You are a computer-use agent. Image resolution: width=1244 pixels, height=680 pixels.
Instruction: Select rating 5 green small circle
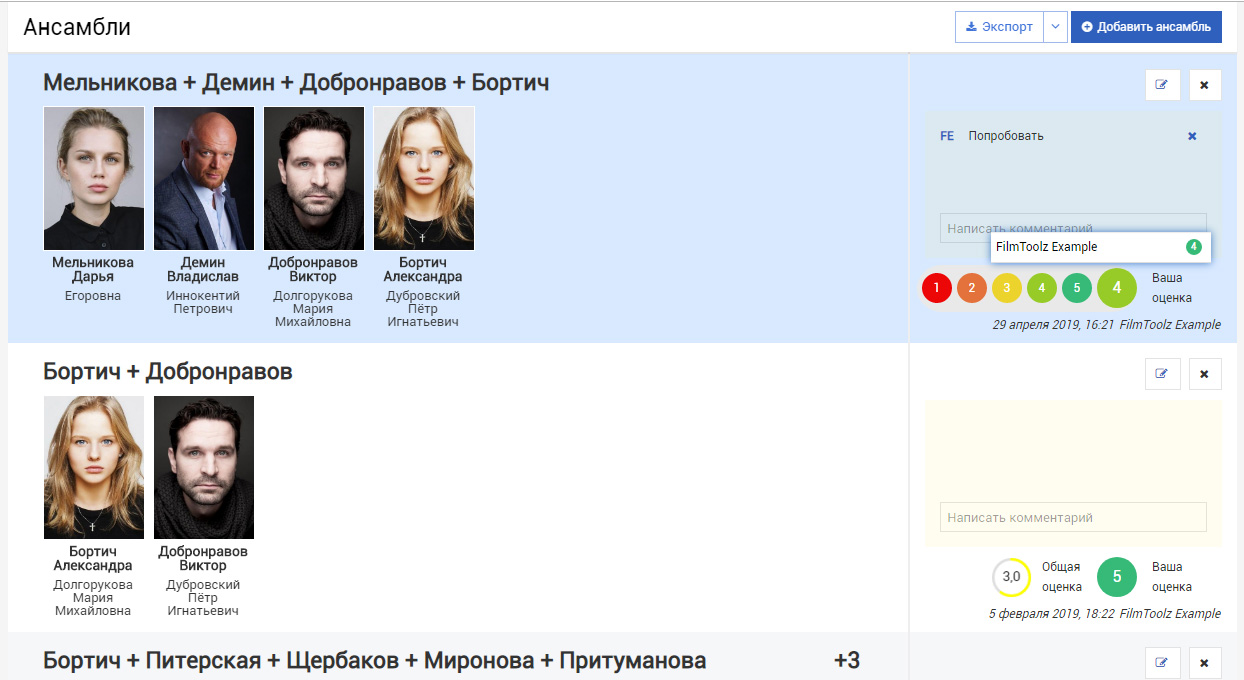click(1077, 288)
